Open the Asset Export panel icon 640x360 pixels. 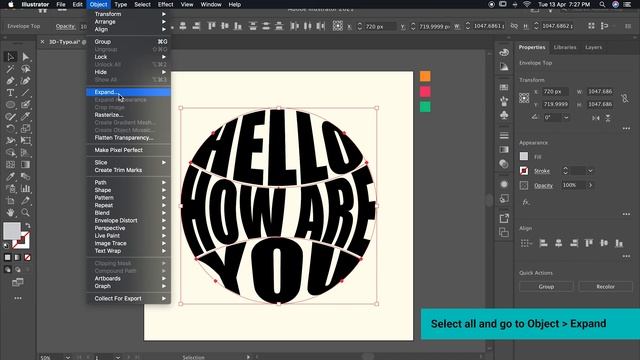coord(504,218)
